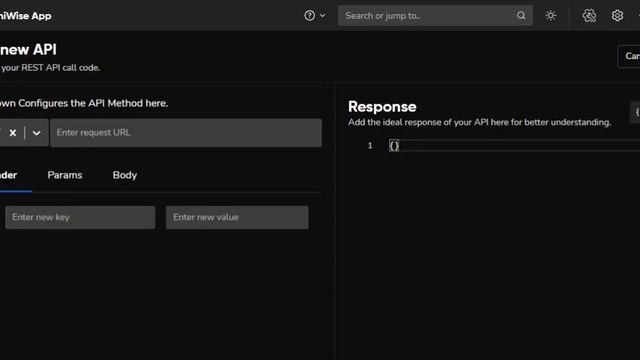
Task: Click the Cancel button at top right
Action: click(629, 56)
